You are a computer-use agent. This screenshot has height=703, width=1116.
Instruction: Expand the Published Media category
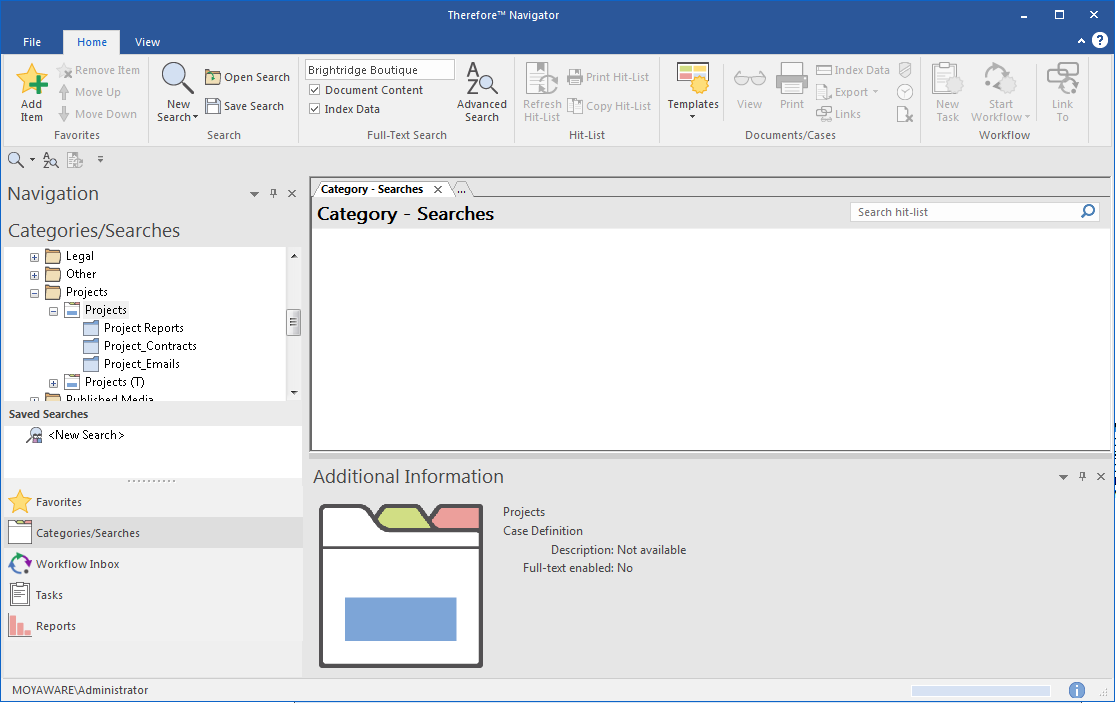(x=34, y=398)
